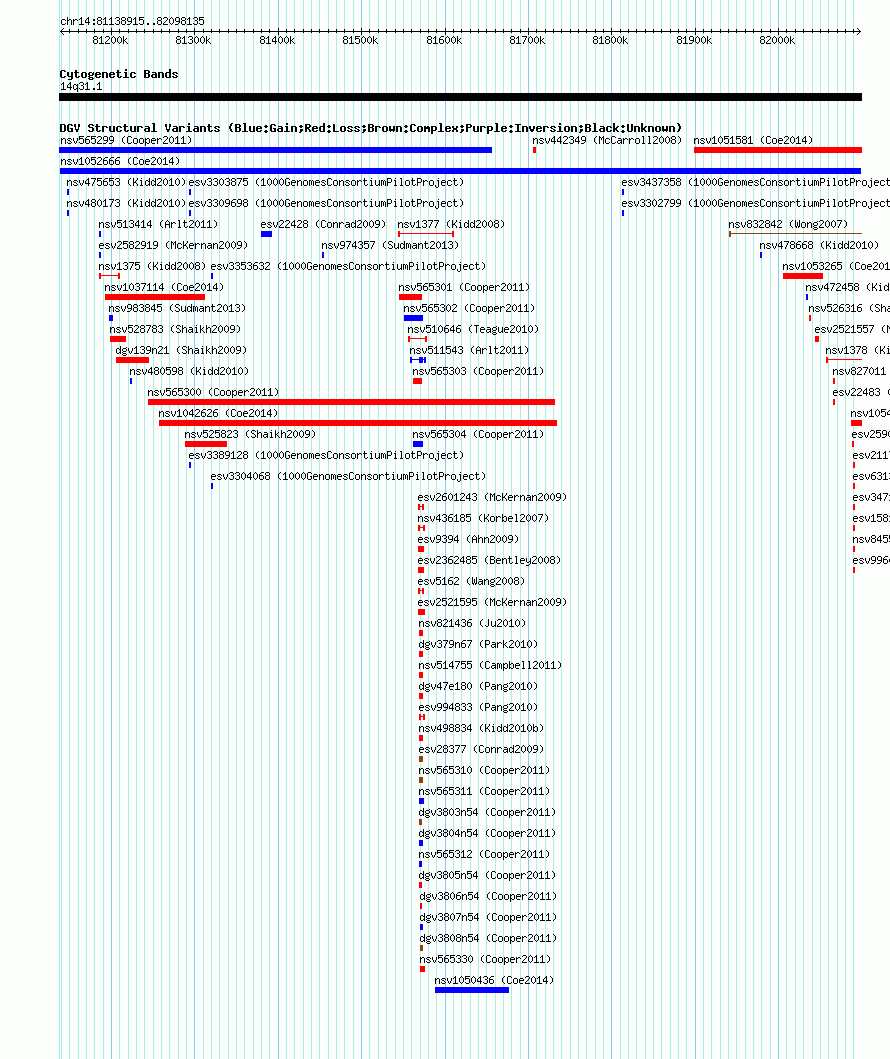Open esv2582919 (McKernan2009) variant
Screen dimensions: 890x1059
(x=174, y=245)
